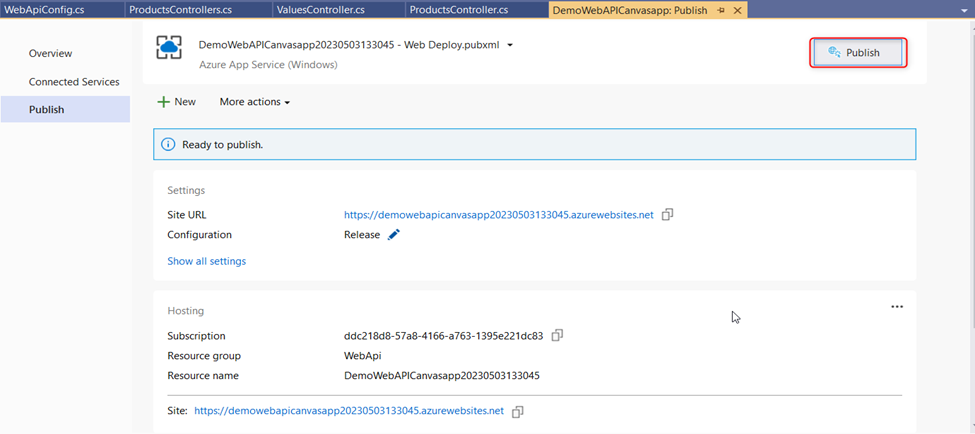Click the Release configuration value
975x434 pixels.
pos(361,235)
